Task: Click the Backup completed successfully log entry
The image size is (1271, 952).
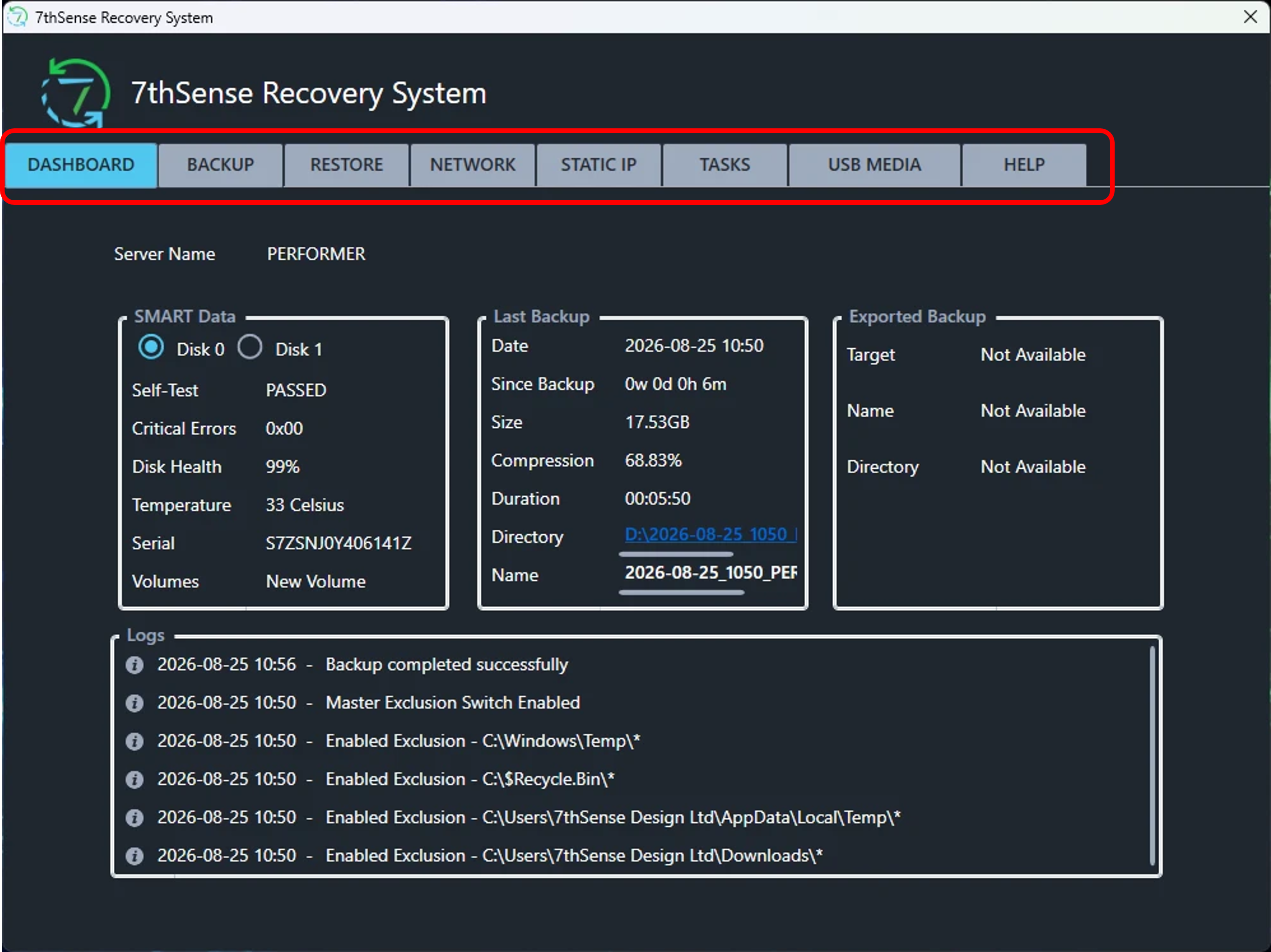Action: pyautogui.click(x=447, y=665)
